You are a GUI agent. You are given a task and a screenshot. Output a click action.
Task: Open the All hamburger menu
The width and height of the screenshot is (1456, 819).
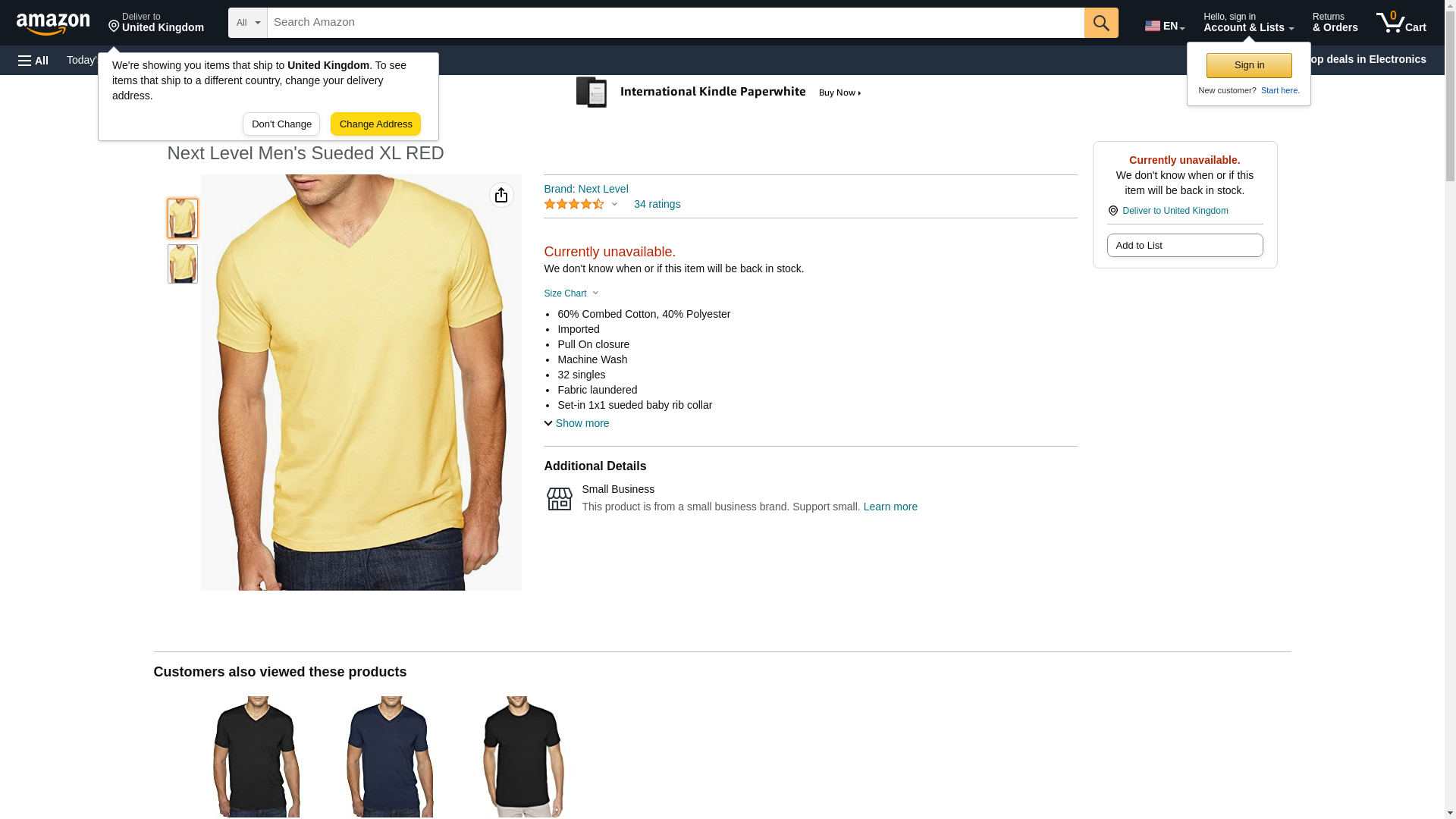[33, 61]
